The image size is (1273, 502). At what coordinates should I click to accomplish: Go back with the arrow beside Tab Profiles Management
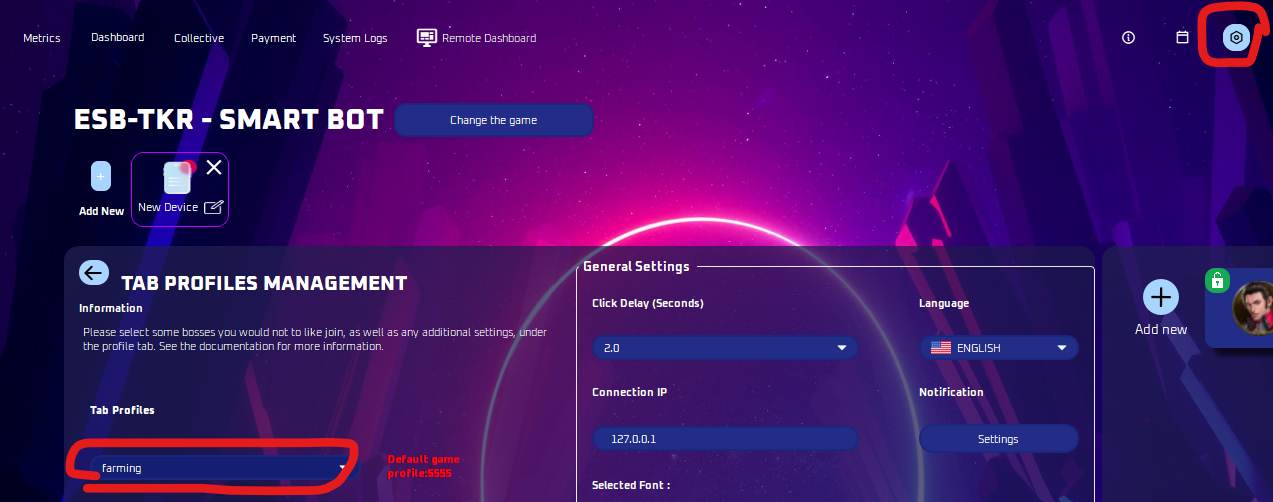[x=94, y=273]
